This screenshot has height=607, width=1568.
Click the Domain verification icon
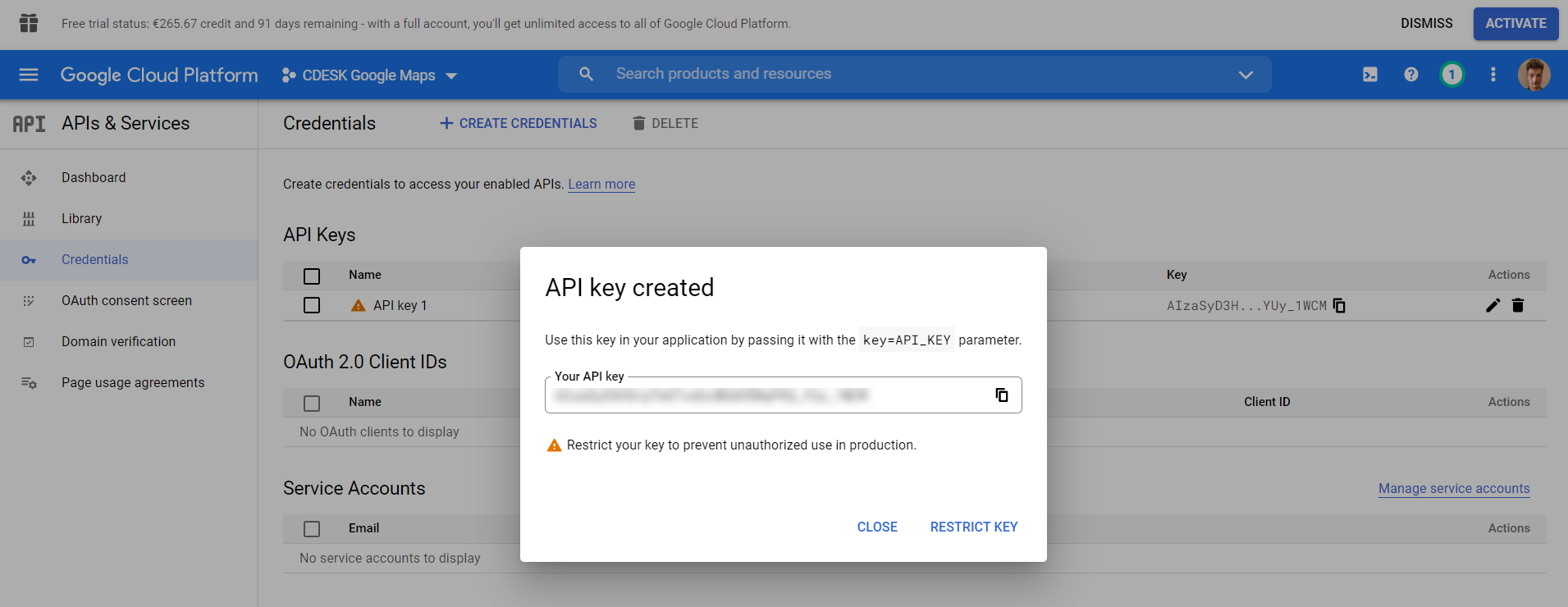click(29, 342)
